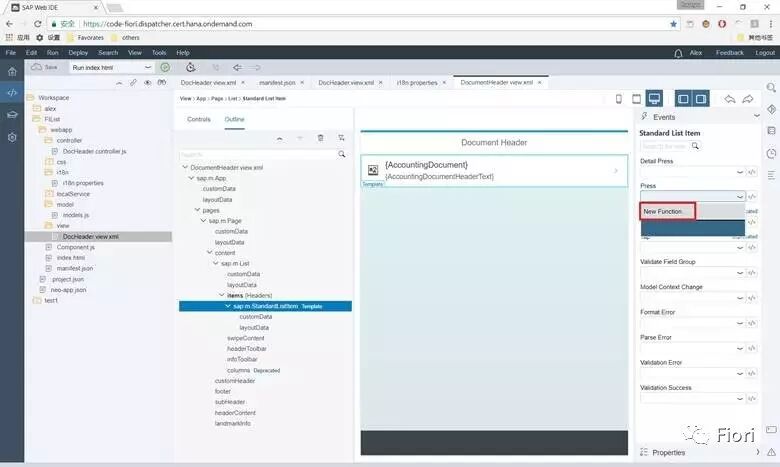Click the redo arrow in layout editor
Image resolution: width=780 pixels, height=467 pixels.
(x=748, y=99)
